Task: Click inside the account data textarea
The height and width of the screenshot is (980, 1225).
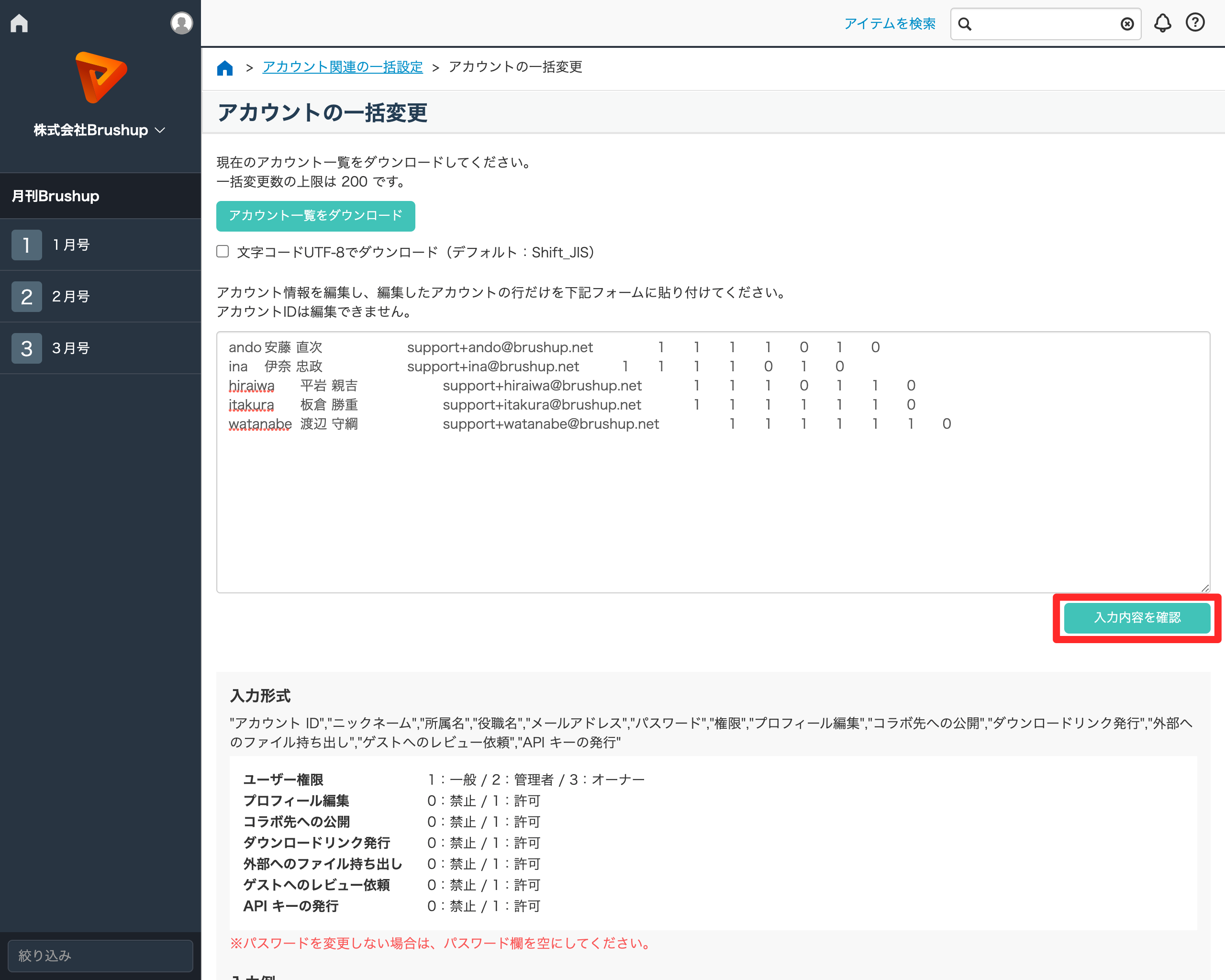Action: (x=713, y=462)
